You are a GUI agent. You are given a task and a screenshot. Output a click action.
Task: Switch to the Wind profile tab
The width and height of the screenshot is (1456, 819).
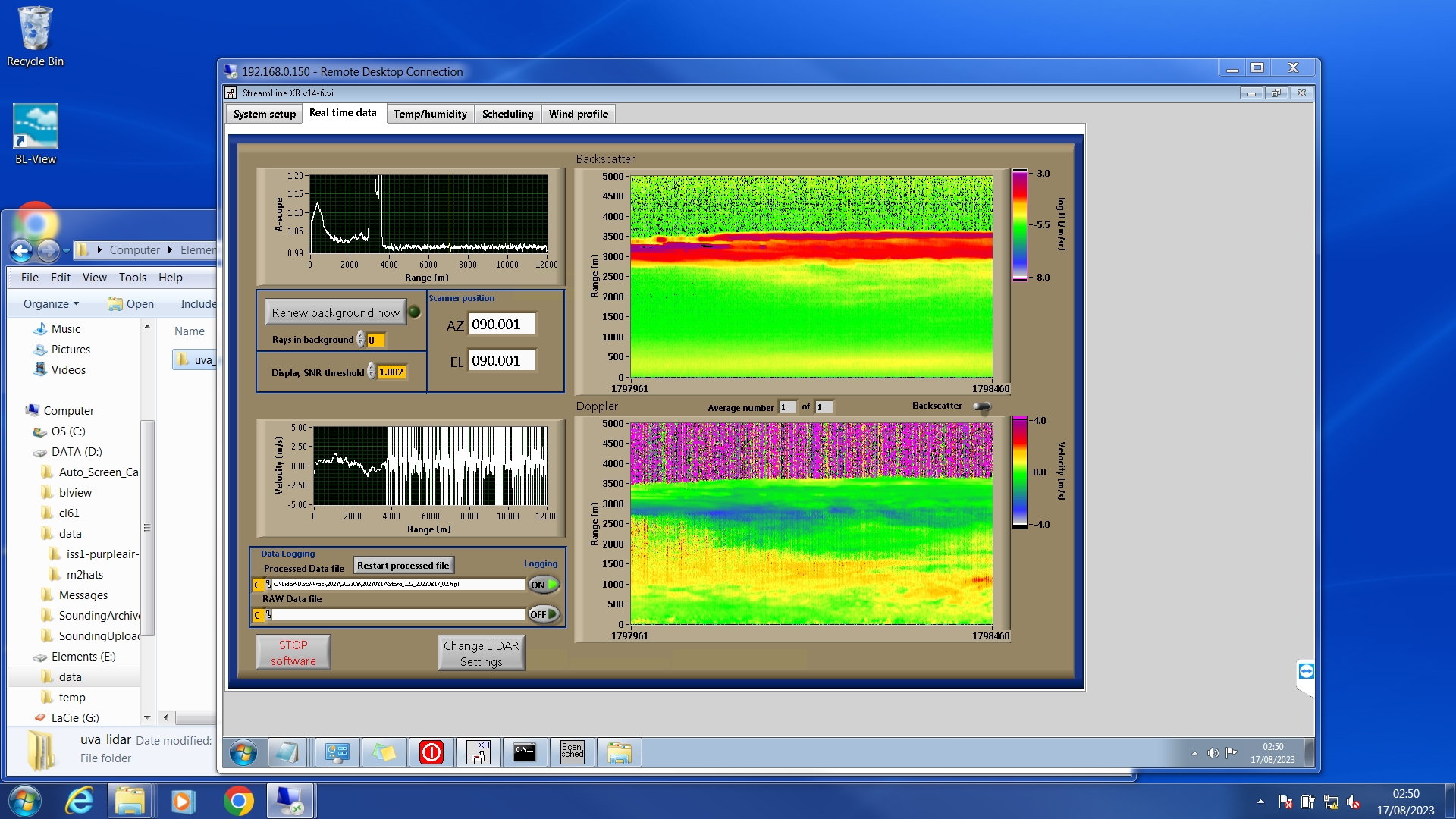click(x=578, y=114)
